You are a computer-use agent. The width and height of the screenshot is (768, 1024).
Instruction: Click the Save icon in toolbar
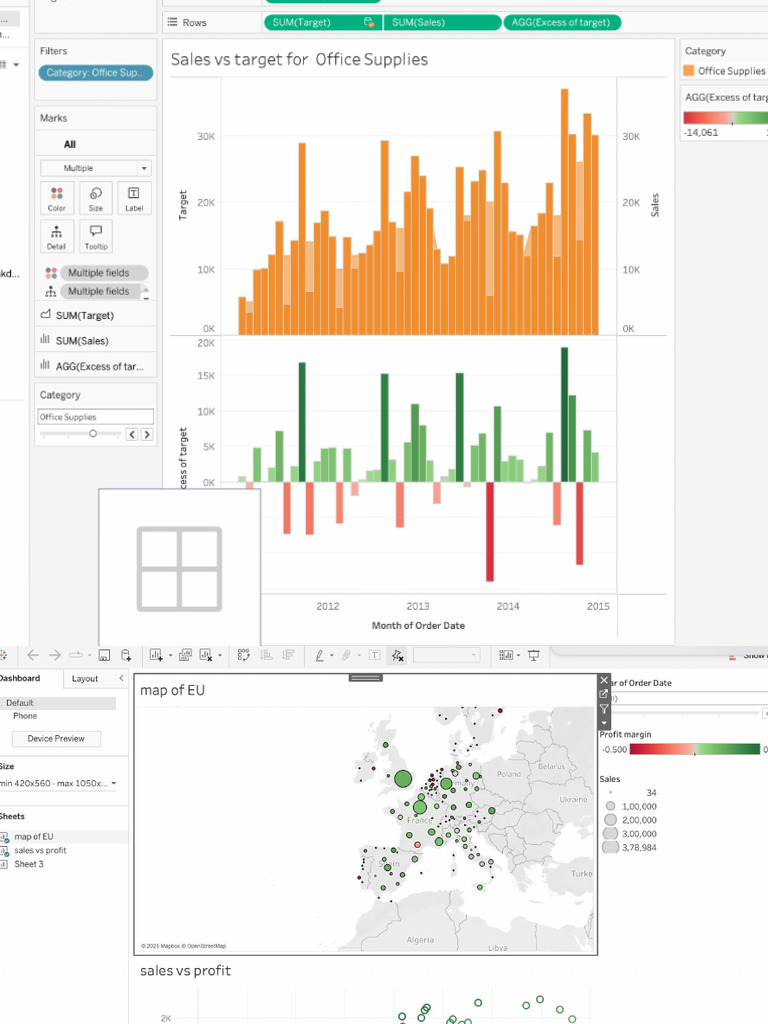(104, 655)
